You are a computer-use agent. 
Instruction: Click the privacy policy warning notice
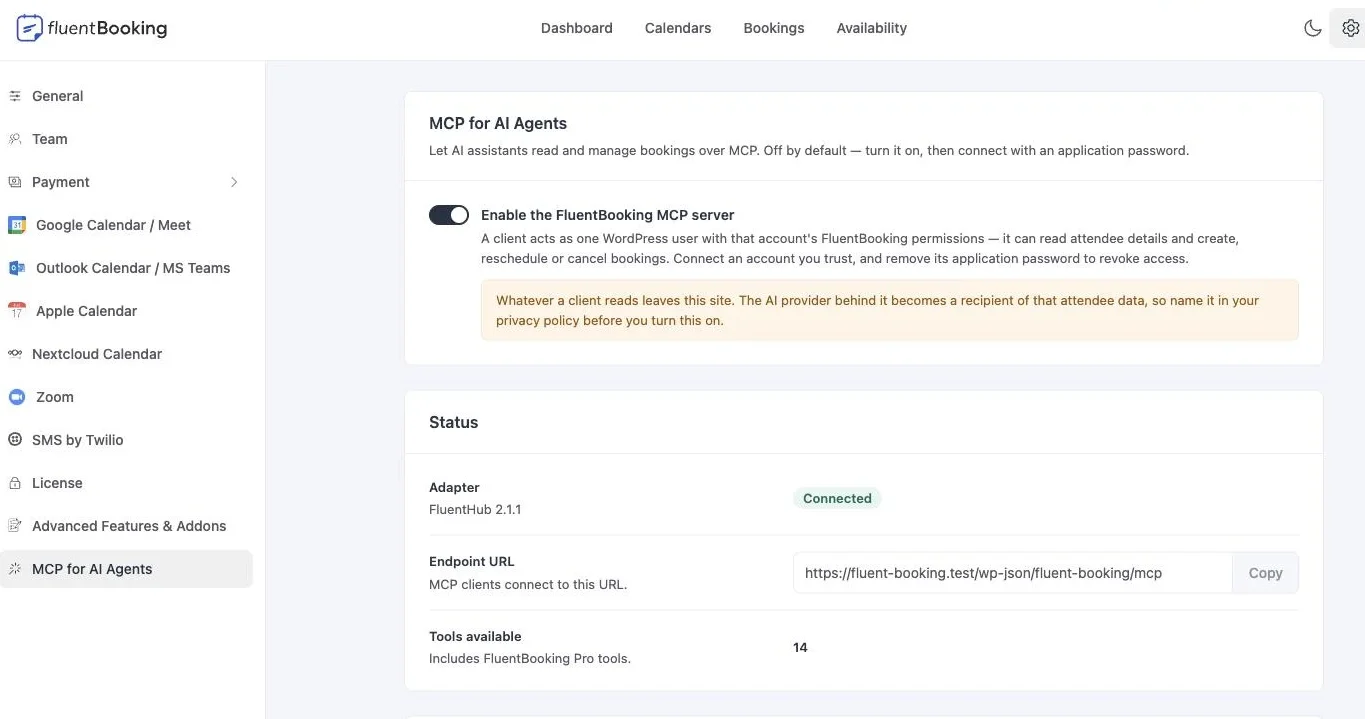tap(890, 310)
